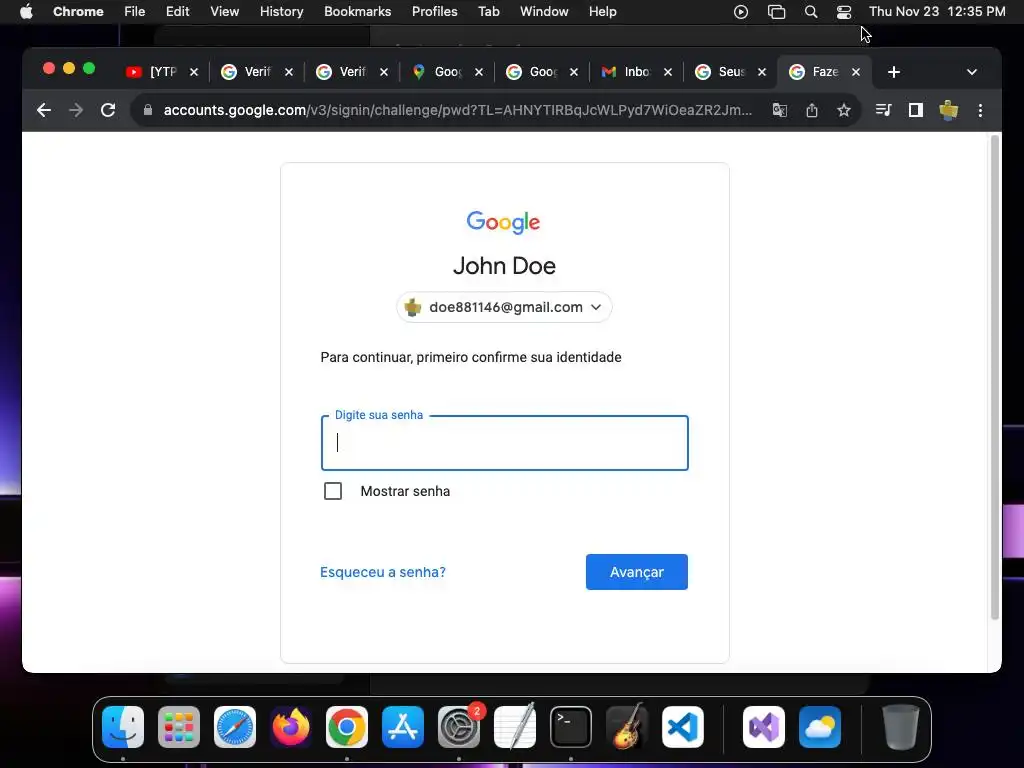
Task: Launch GarageBand from the Dock
Action: click(x=627, y=727)
